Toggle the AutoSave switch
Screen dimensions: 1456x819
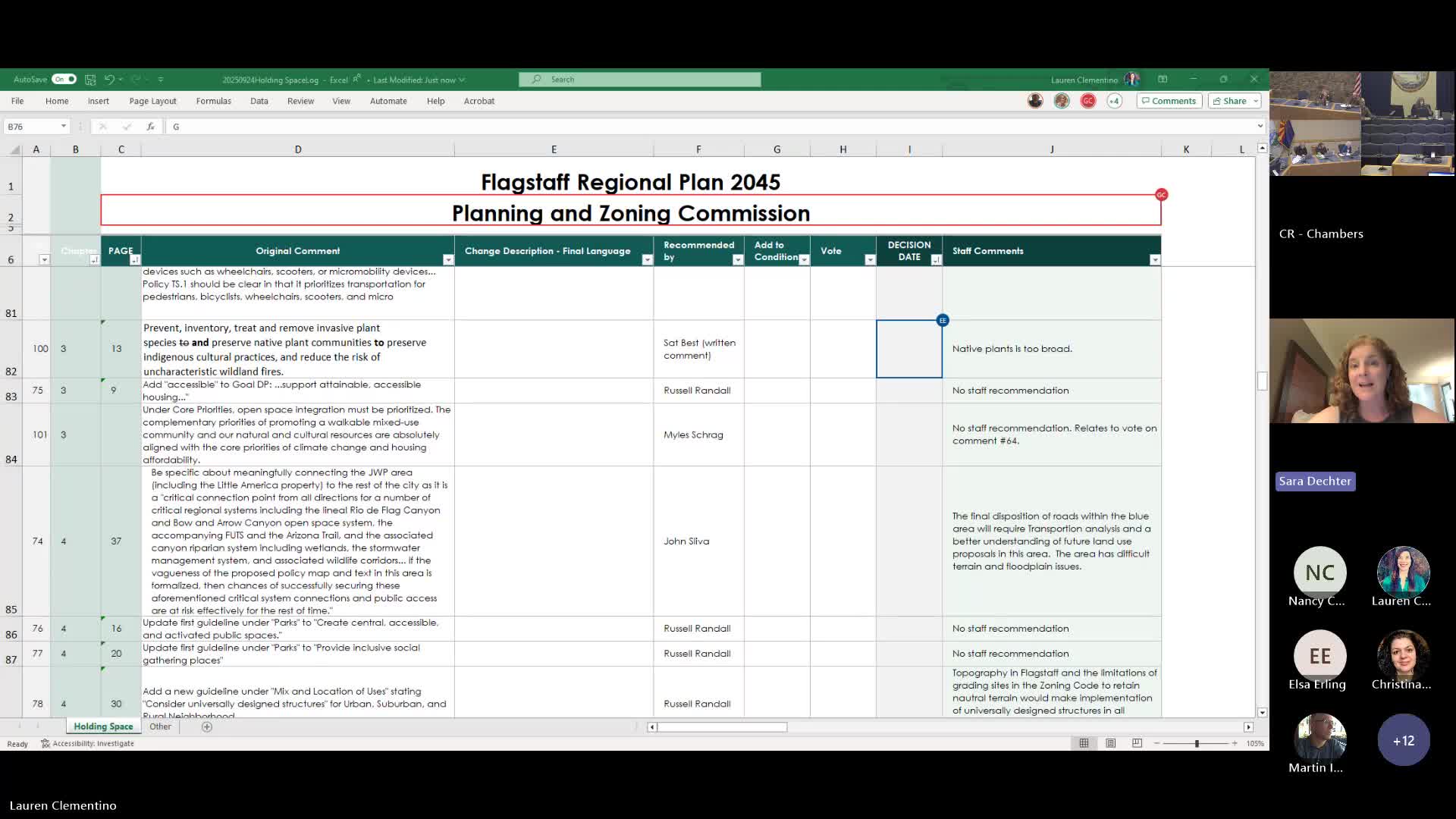[x=64, y=79]
